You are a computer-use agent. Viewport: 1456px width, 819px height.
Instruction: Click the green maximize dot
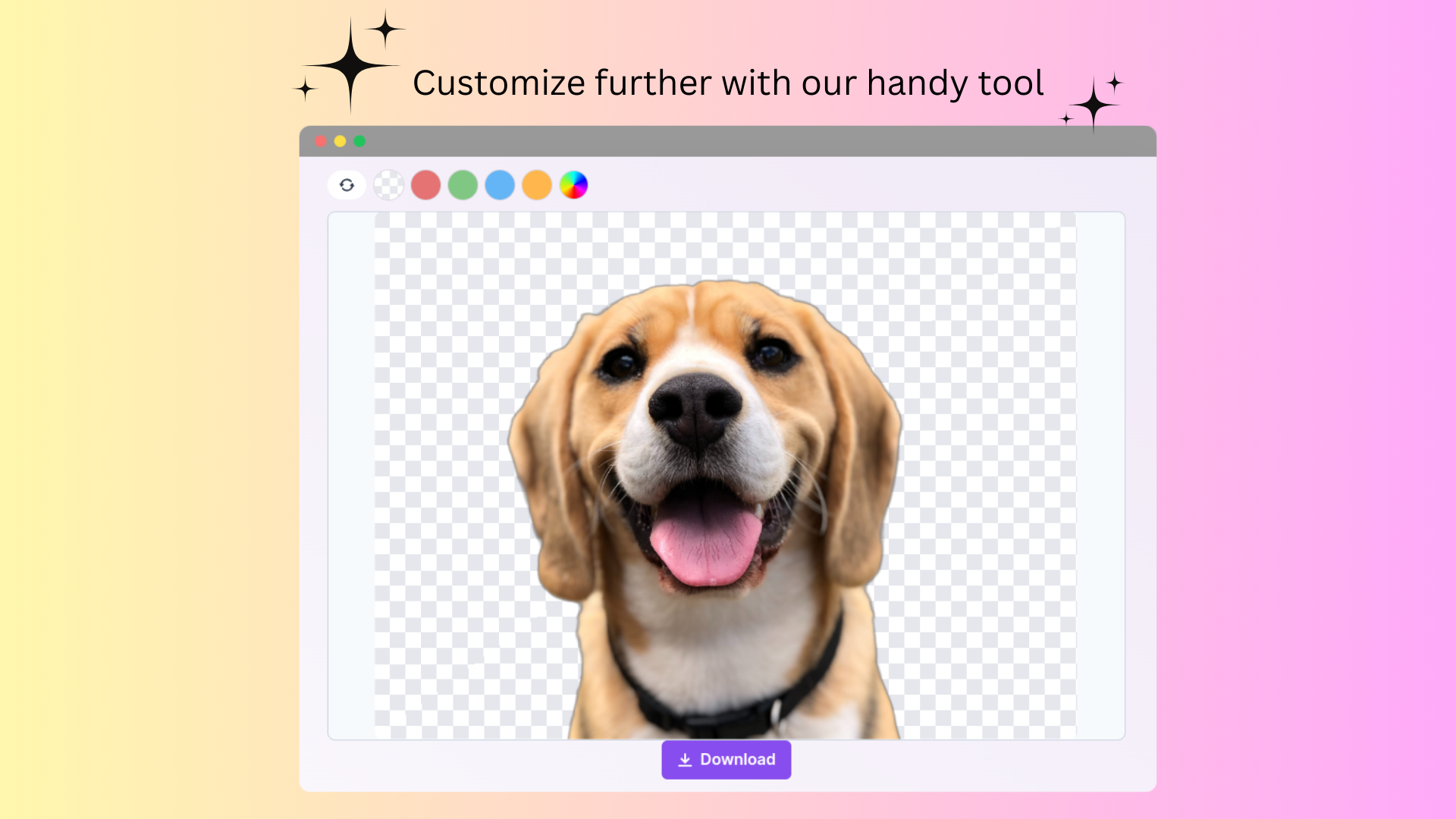coord(359,141)
